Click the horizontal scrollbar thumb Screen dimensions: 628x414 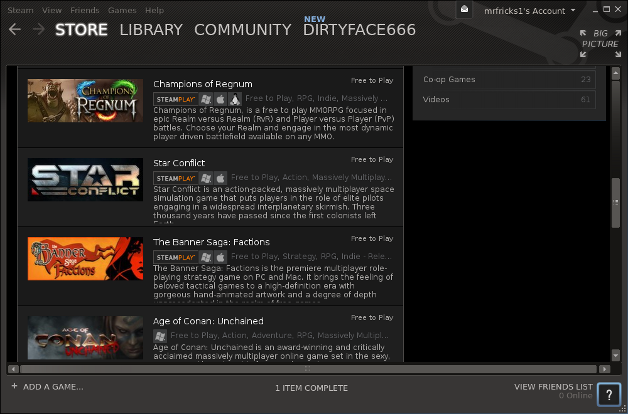click(x=308, y=369)
